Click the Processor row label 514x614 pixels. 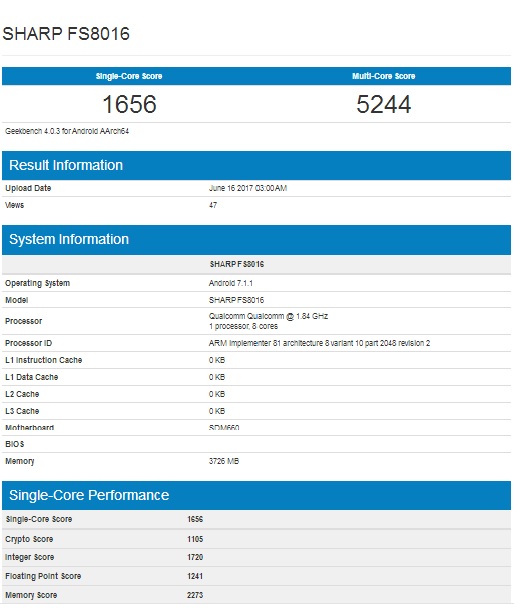coord(23,321)
